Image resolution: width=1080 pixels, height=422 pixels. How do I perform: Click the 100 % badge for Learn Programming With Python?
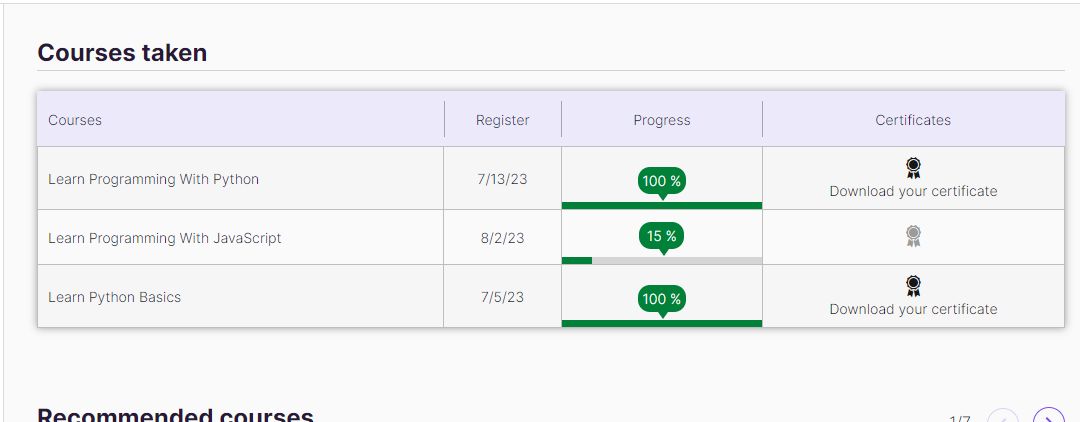662,182
